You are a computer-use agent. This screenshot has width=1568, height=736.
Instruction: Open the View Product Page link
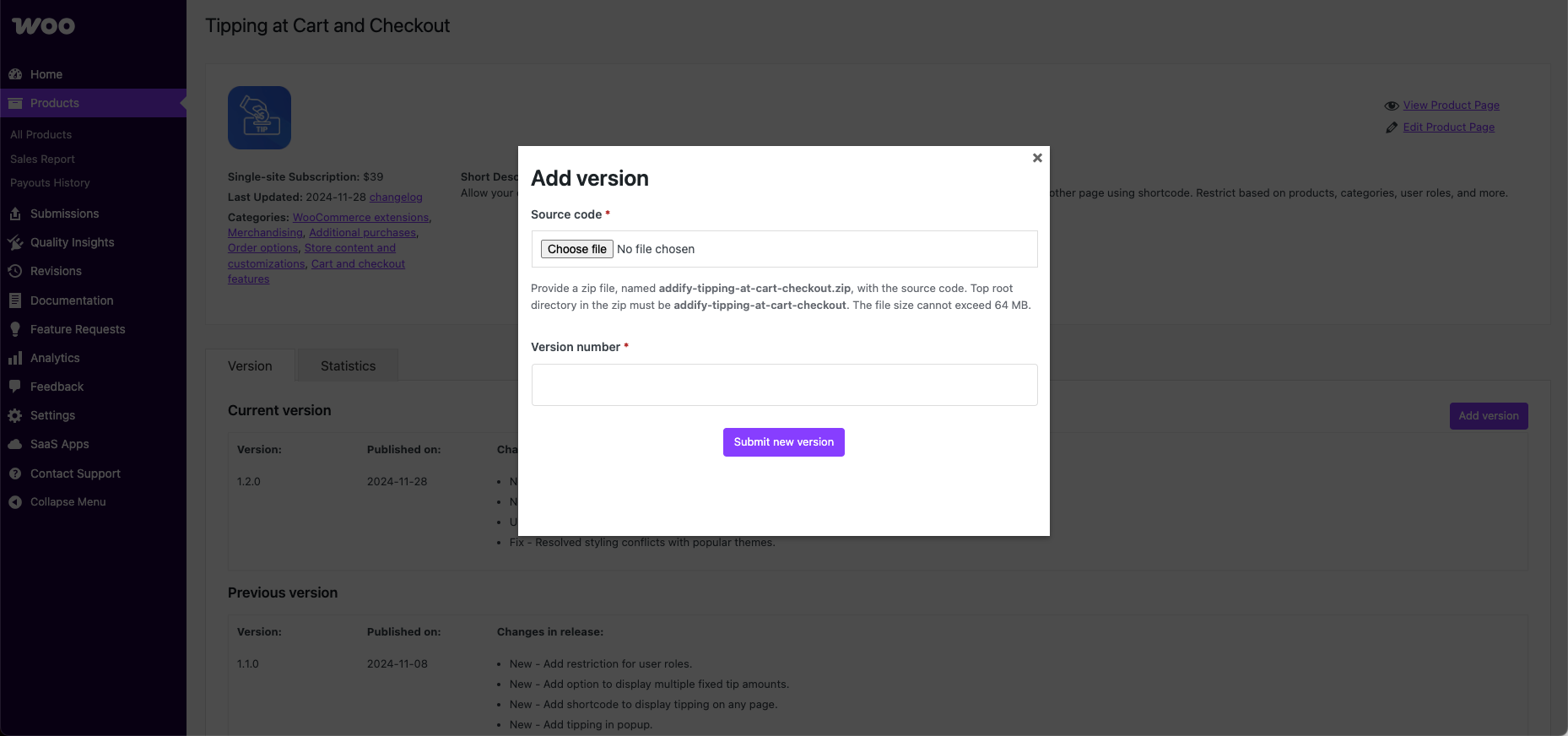pyautogui.click(x=1451, y=106)
